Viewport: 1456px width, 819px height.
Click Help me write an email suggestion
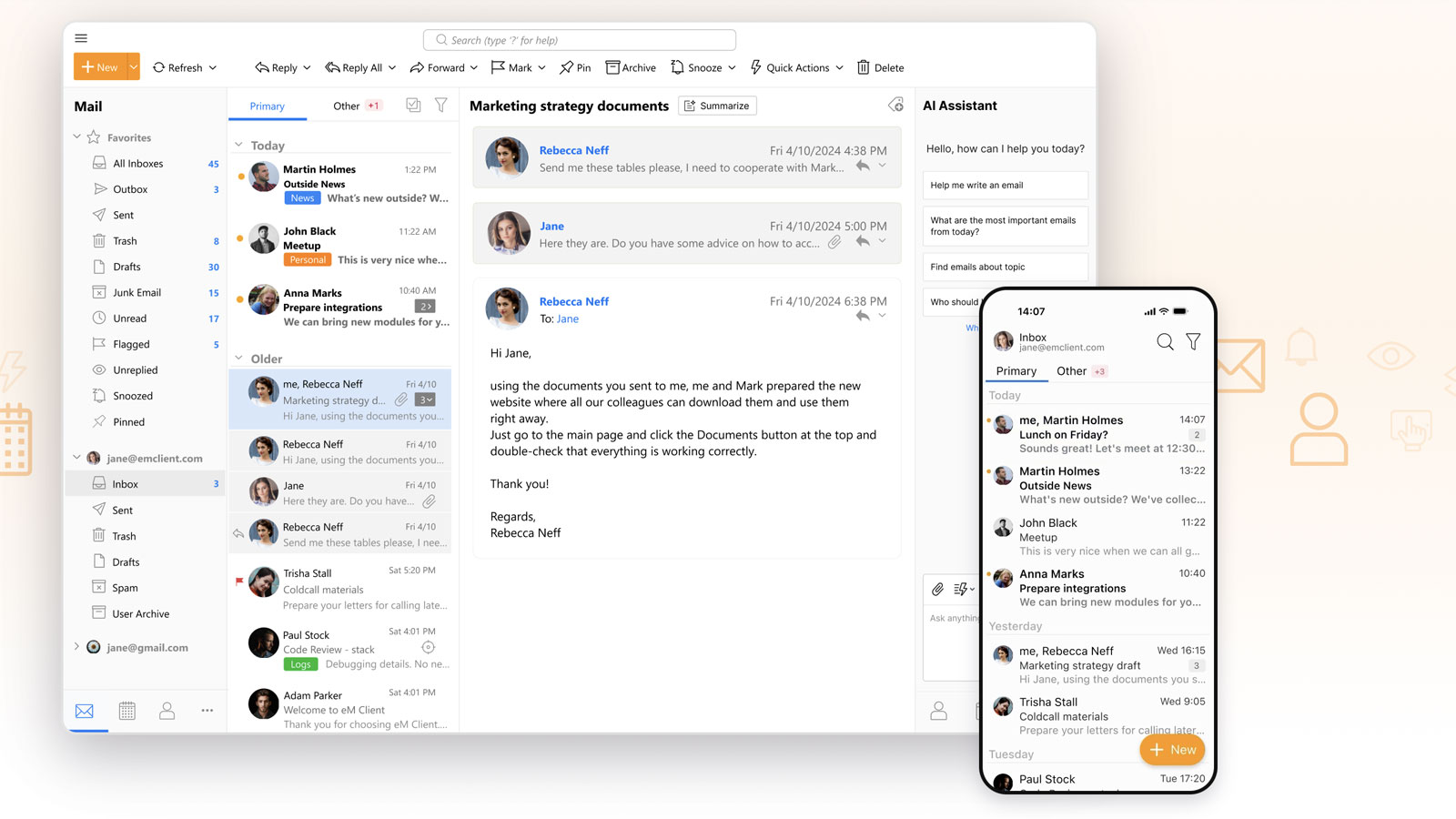pyautogui.click(x=1005, y=185)
